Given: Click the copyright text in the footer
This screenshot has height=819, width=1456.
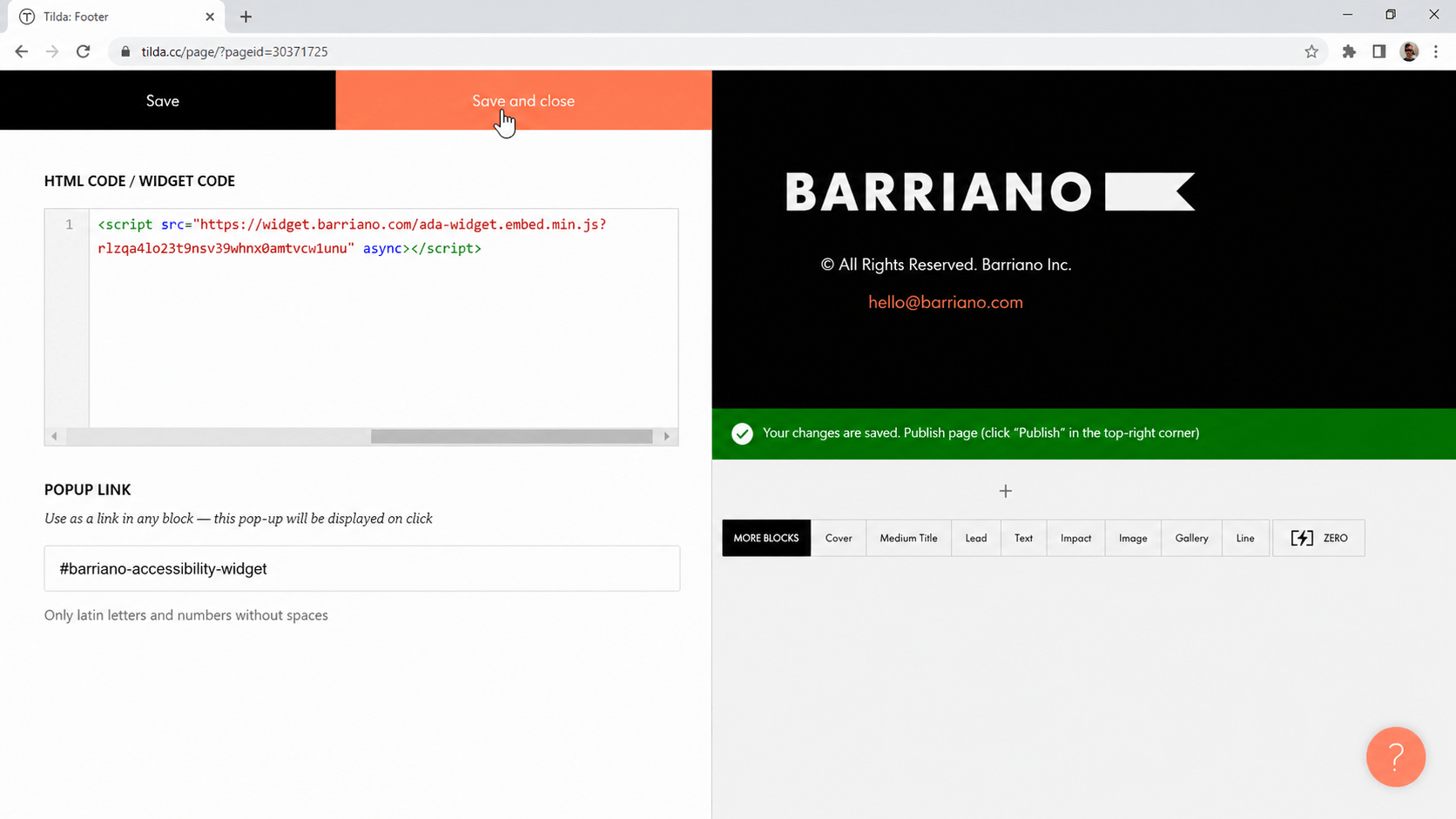Looking at the screenshot, I should [946, 265].
